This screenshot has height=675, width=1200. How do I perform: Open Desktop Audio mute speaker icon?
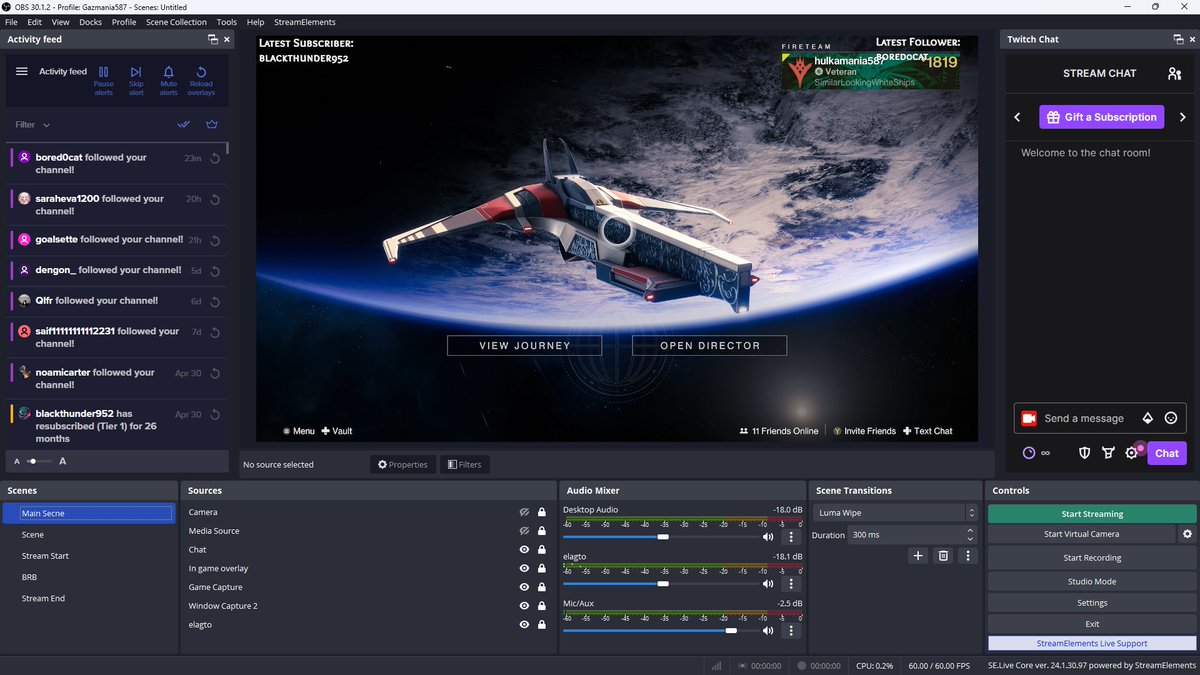pyautogui.click(x=768, y=537)
